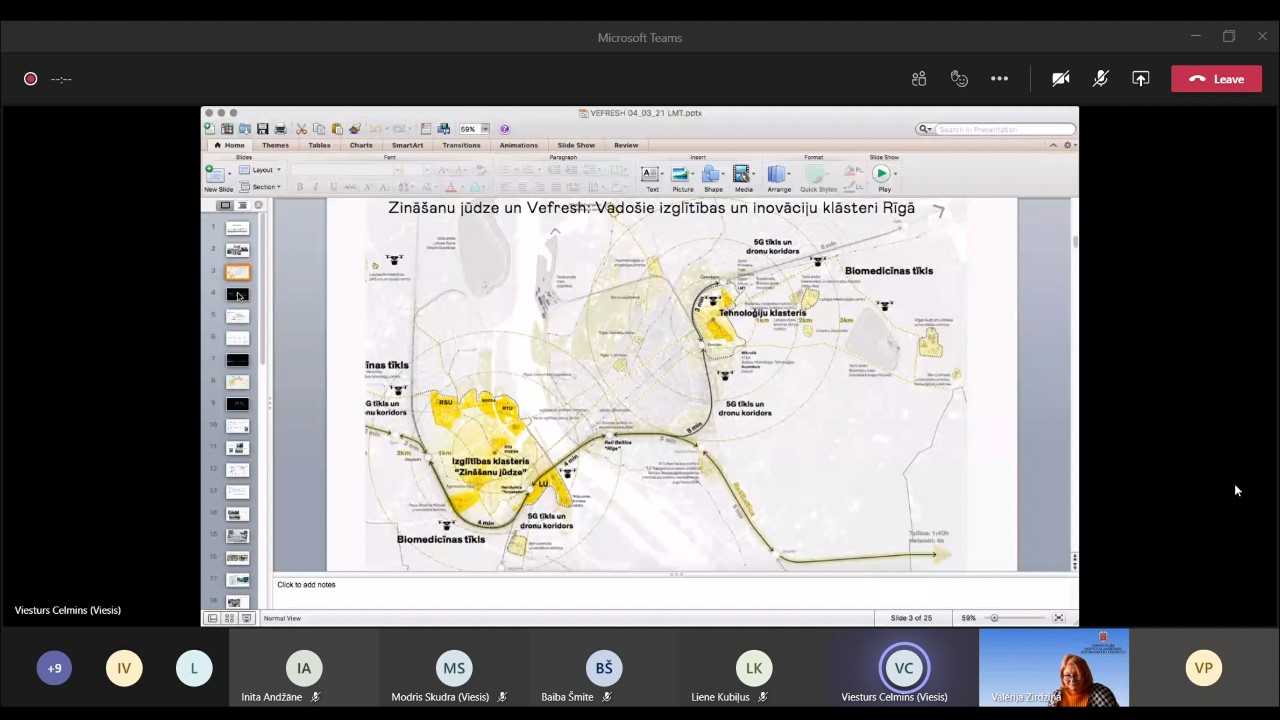Turn on the camera
Viewport: 1280px width, 720px height.
pyautogui.click(x=1061, y=79)
